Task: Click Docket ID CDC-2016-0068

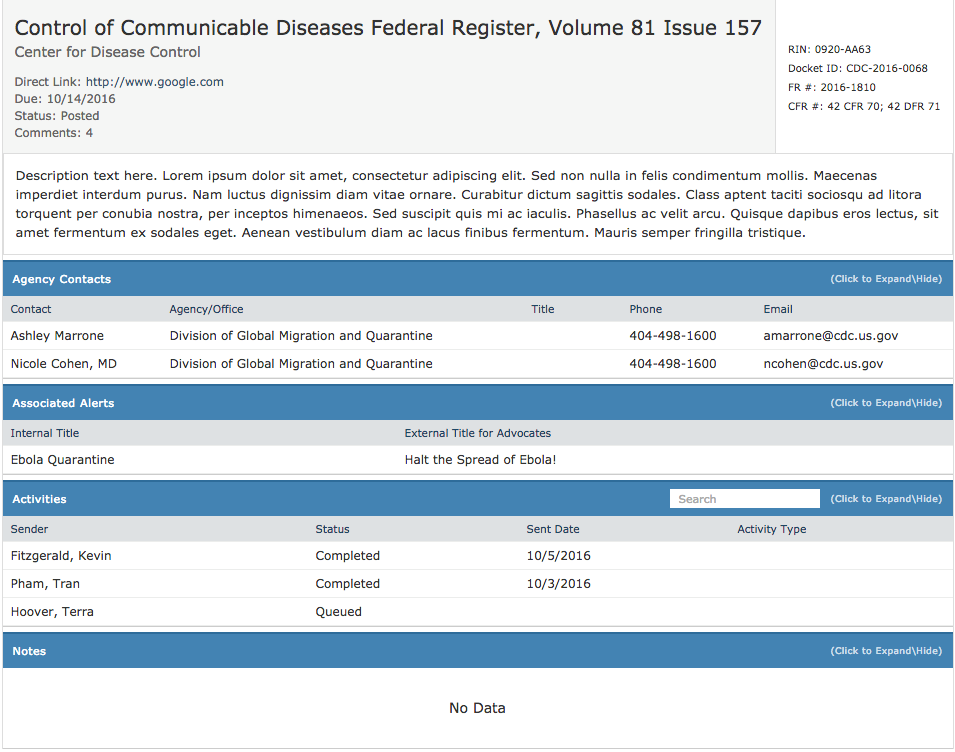Action: 858,68
